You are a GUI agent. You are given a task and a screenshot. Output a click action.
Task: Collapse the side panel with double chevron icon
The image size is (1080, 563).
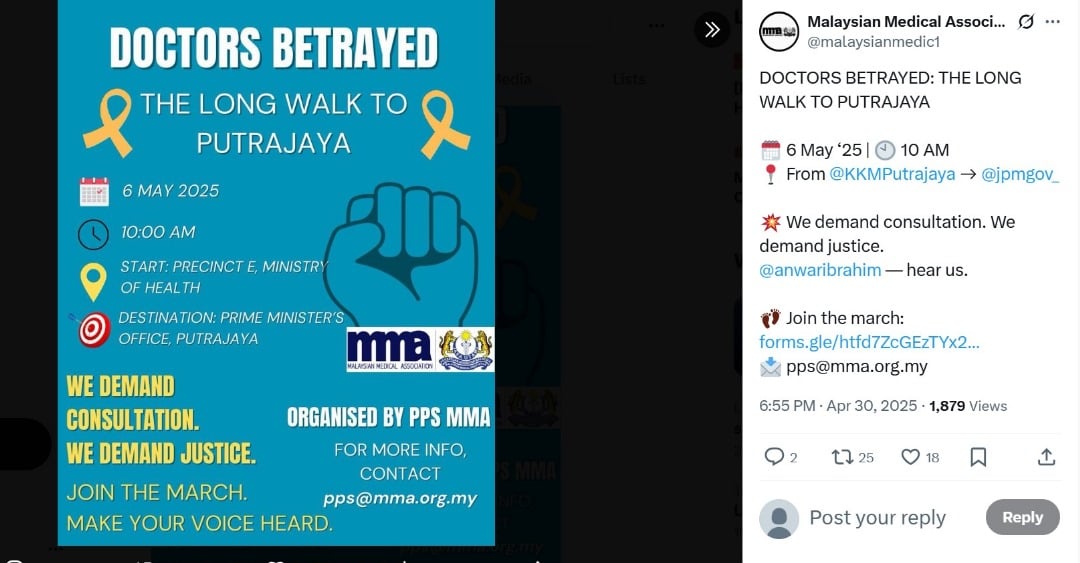pyautogui.click(x=712, y=30)
